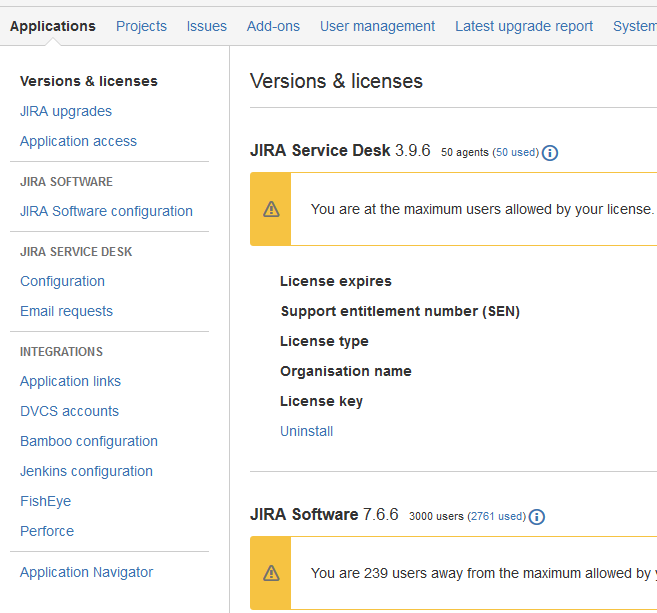This screenshot has width=657, height=613.
Task: Open Service Desk Configuration link
Action: 62,281
